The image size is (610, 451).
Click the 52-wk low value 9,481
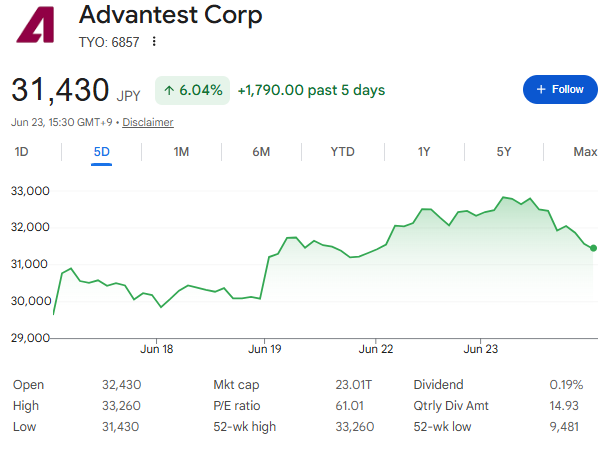(x=564, y=427)
